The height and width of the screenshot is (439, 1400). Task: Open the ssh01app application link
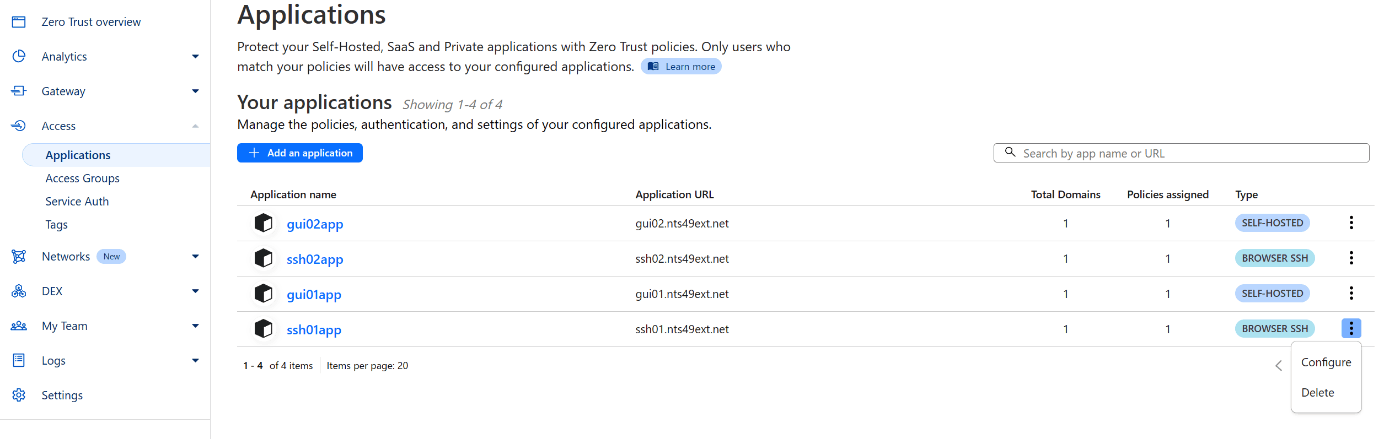(x=315, y=330)
